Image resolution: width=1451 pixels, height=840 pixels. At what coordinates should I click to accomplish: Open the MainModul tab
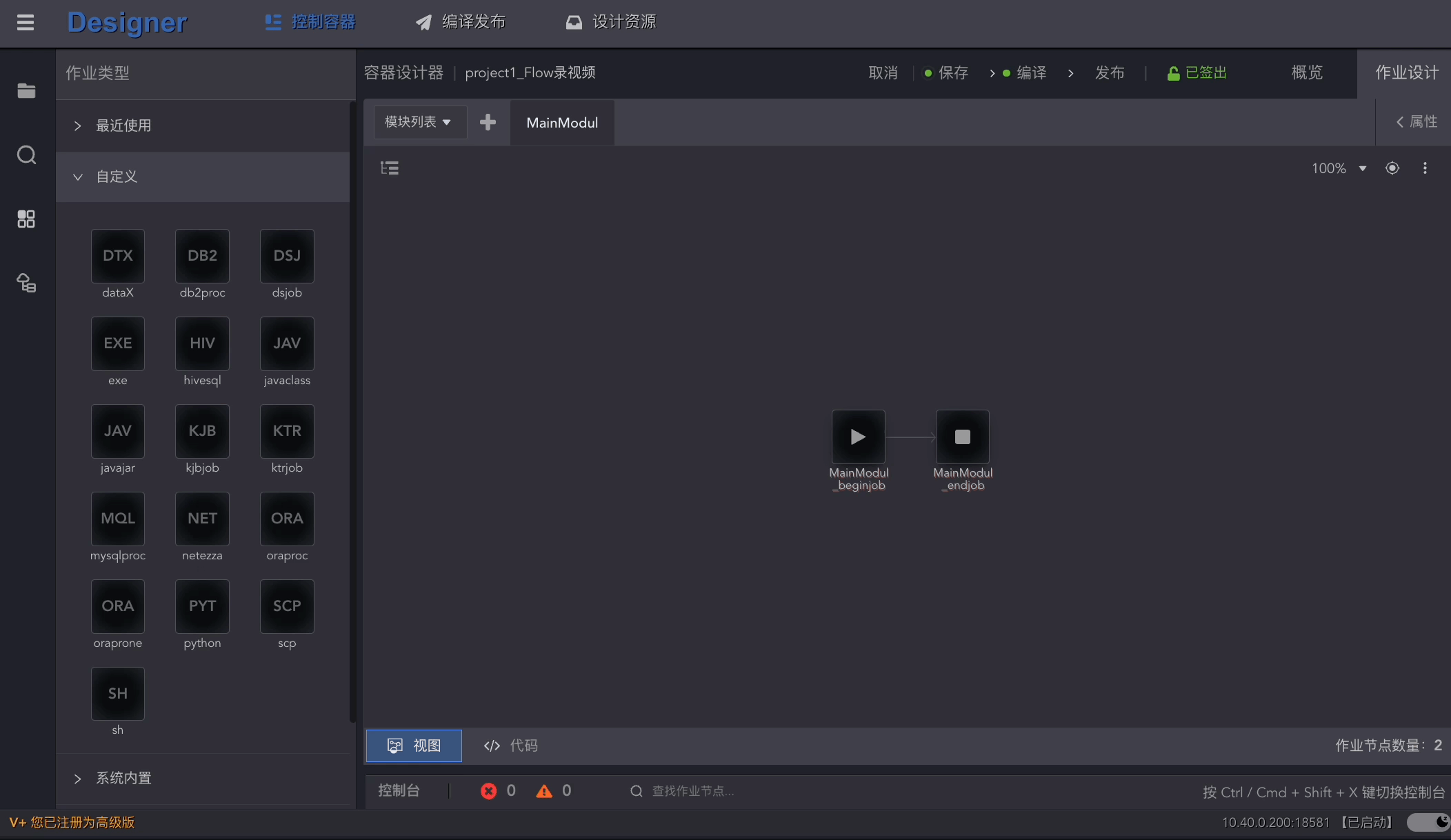tap(562, 123)
